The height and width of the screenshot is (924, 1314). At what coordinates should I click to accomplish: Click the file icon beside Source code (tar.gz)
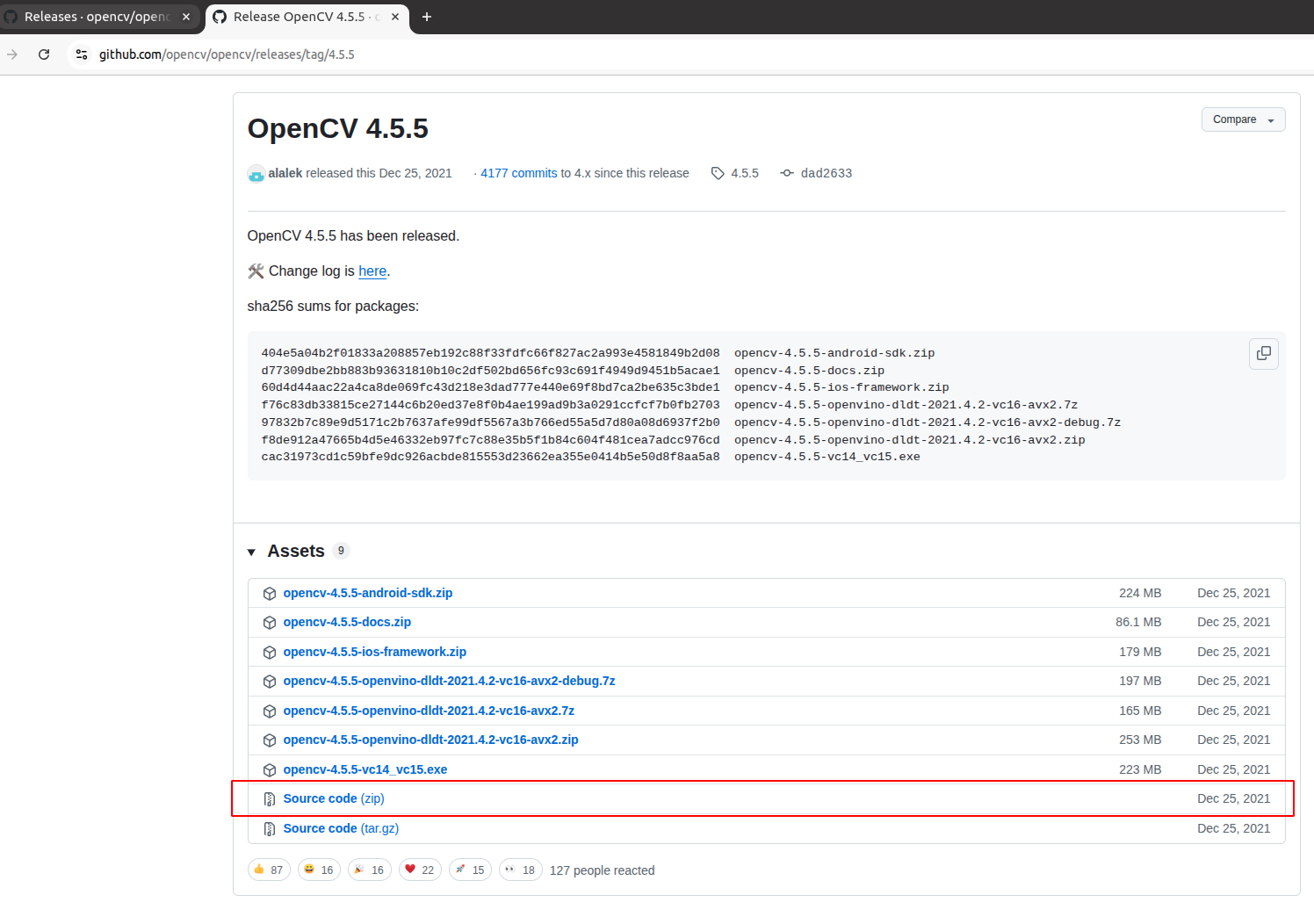point(270,829)
